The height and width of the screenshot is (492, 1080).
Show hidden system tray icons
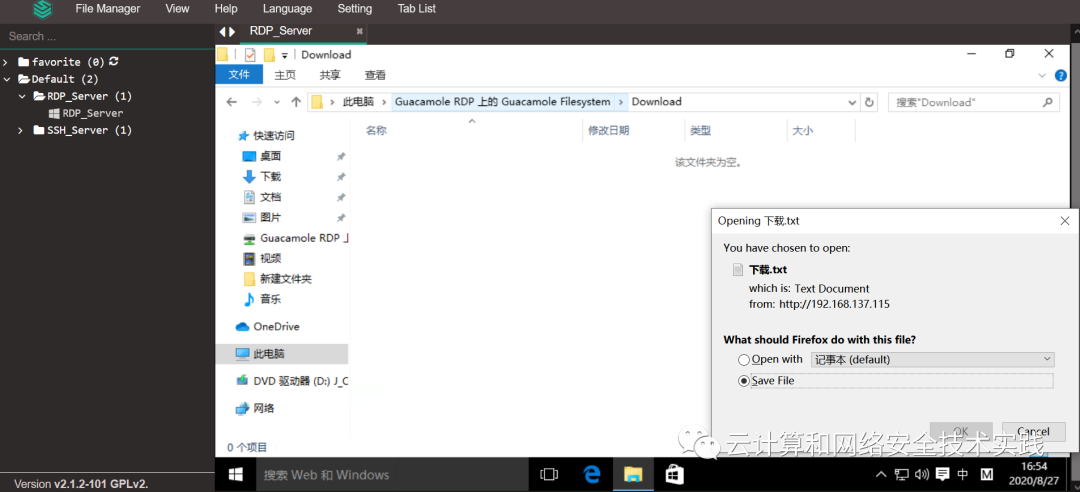pos(881,475)
